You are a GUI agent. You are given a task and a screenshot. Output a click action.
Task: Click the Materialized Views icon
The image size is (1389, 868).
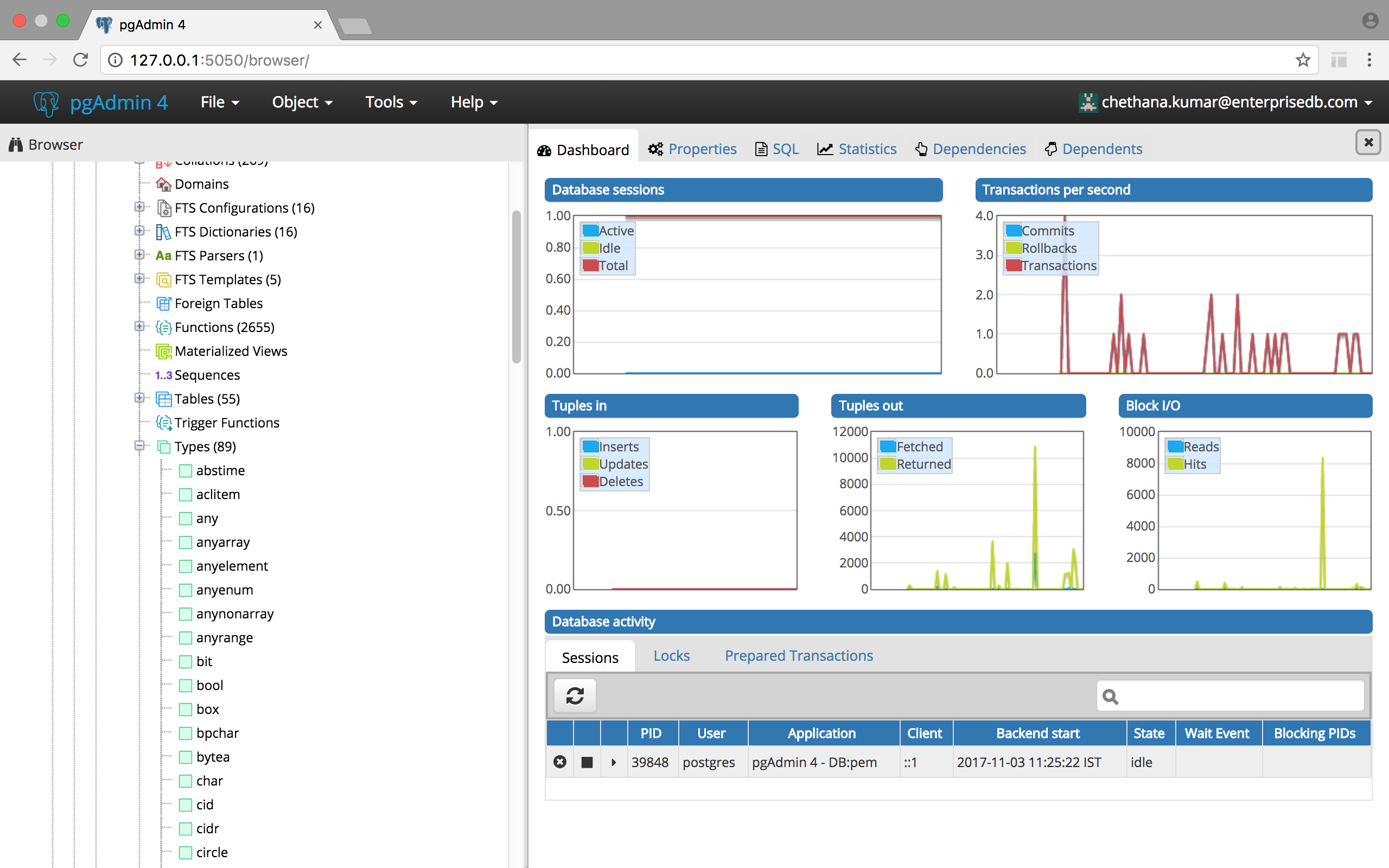pyautogui.click(x=163, y=352)
